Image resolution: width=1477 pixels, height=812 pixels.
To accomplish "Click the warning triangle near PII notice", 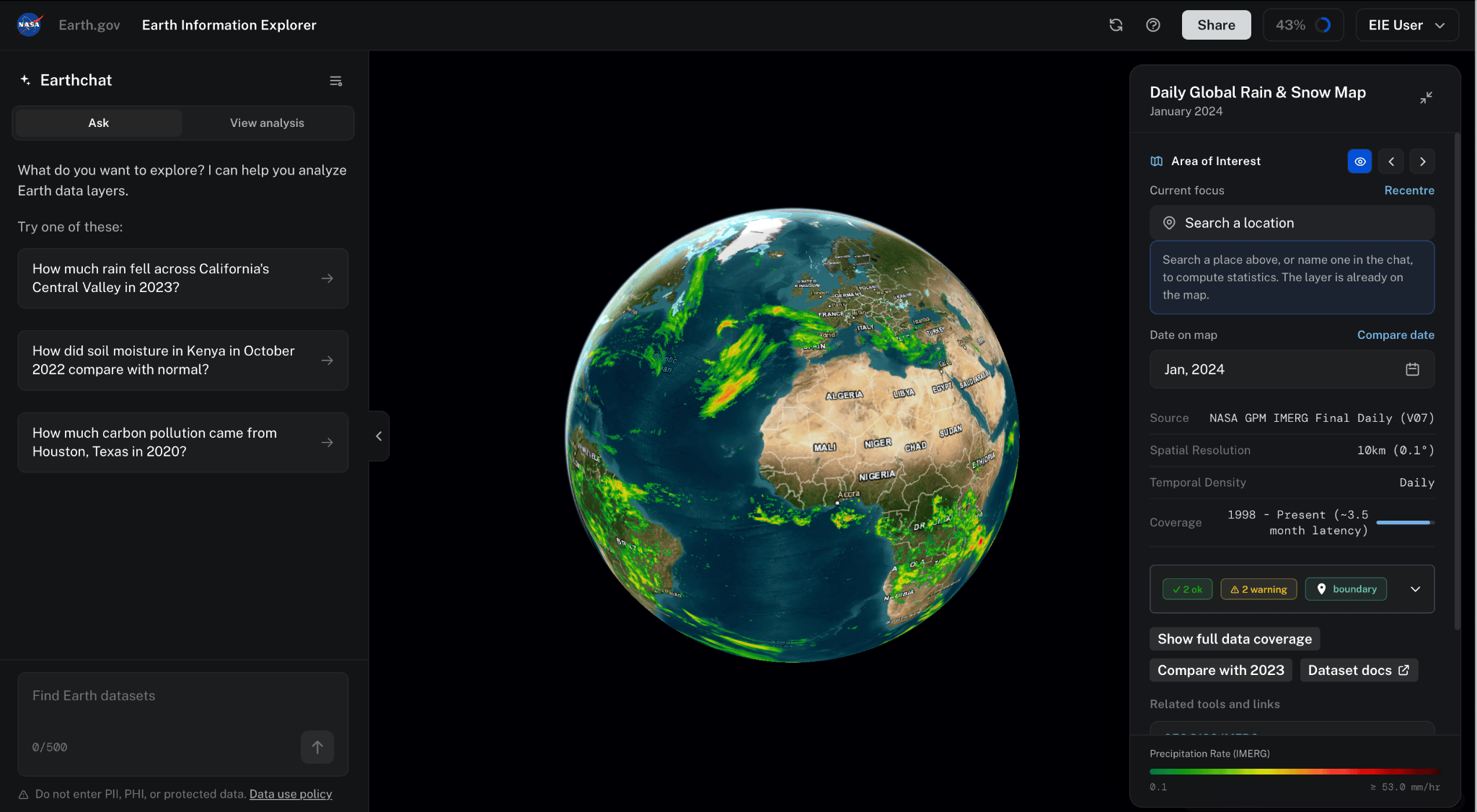I will 23,795.
